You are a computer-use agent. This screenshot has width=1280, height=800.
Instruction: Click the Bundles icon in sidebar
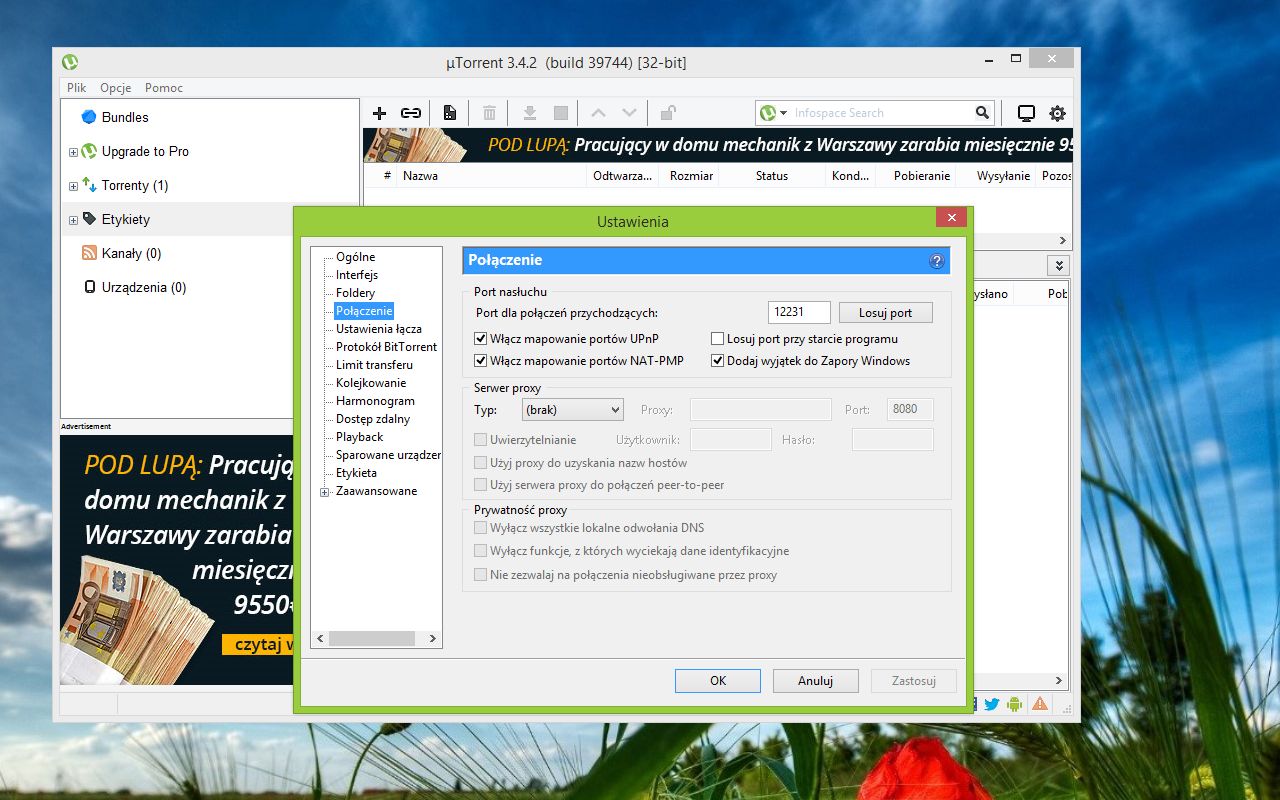tap(89, 117)
